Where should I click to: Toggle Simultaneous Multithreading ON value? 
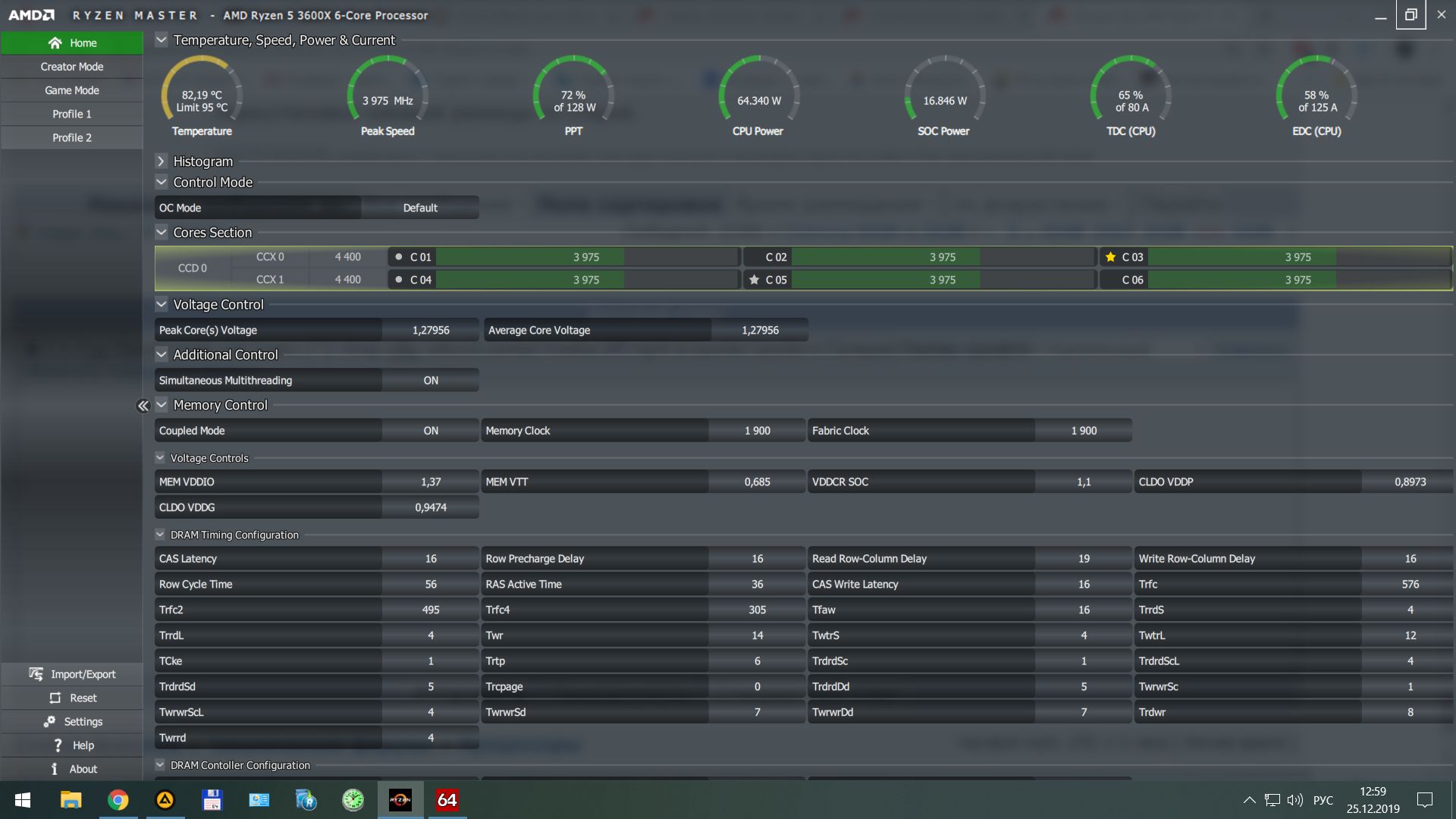point(430,381)
